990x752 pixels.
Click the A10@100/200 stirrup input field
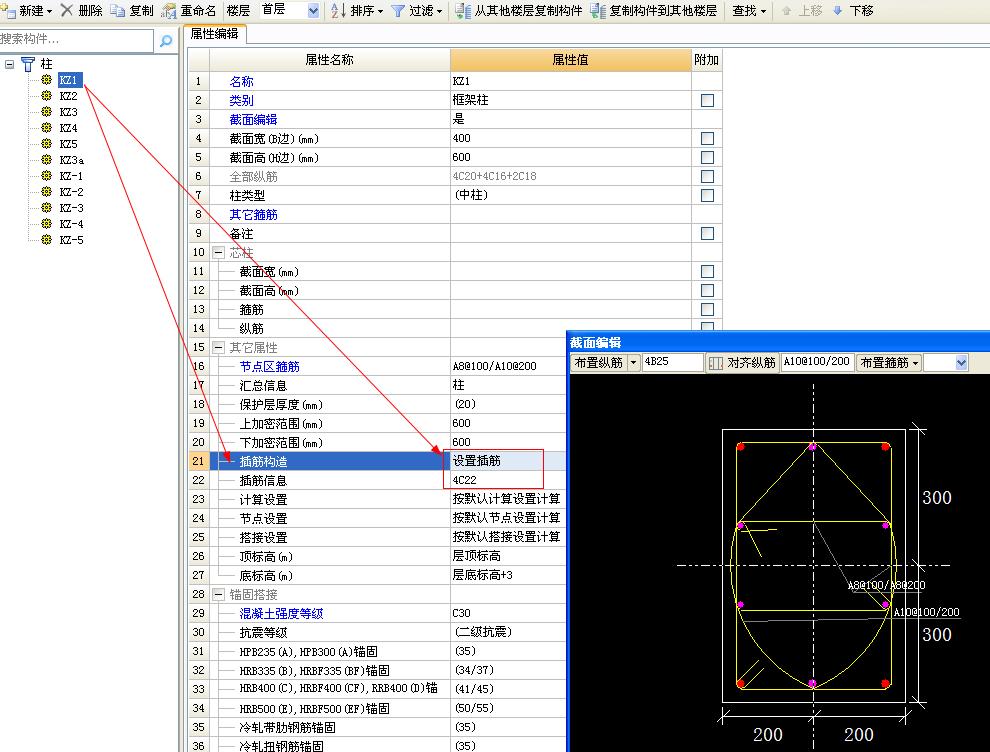[817, 362]
